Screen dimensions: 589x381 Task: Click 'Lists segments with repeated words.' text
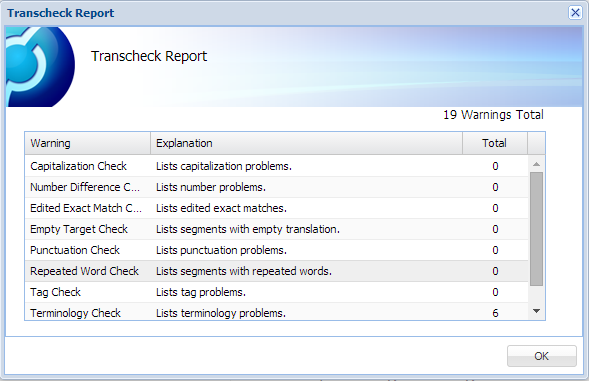pos(244,271)
